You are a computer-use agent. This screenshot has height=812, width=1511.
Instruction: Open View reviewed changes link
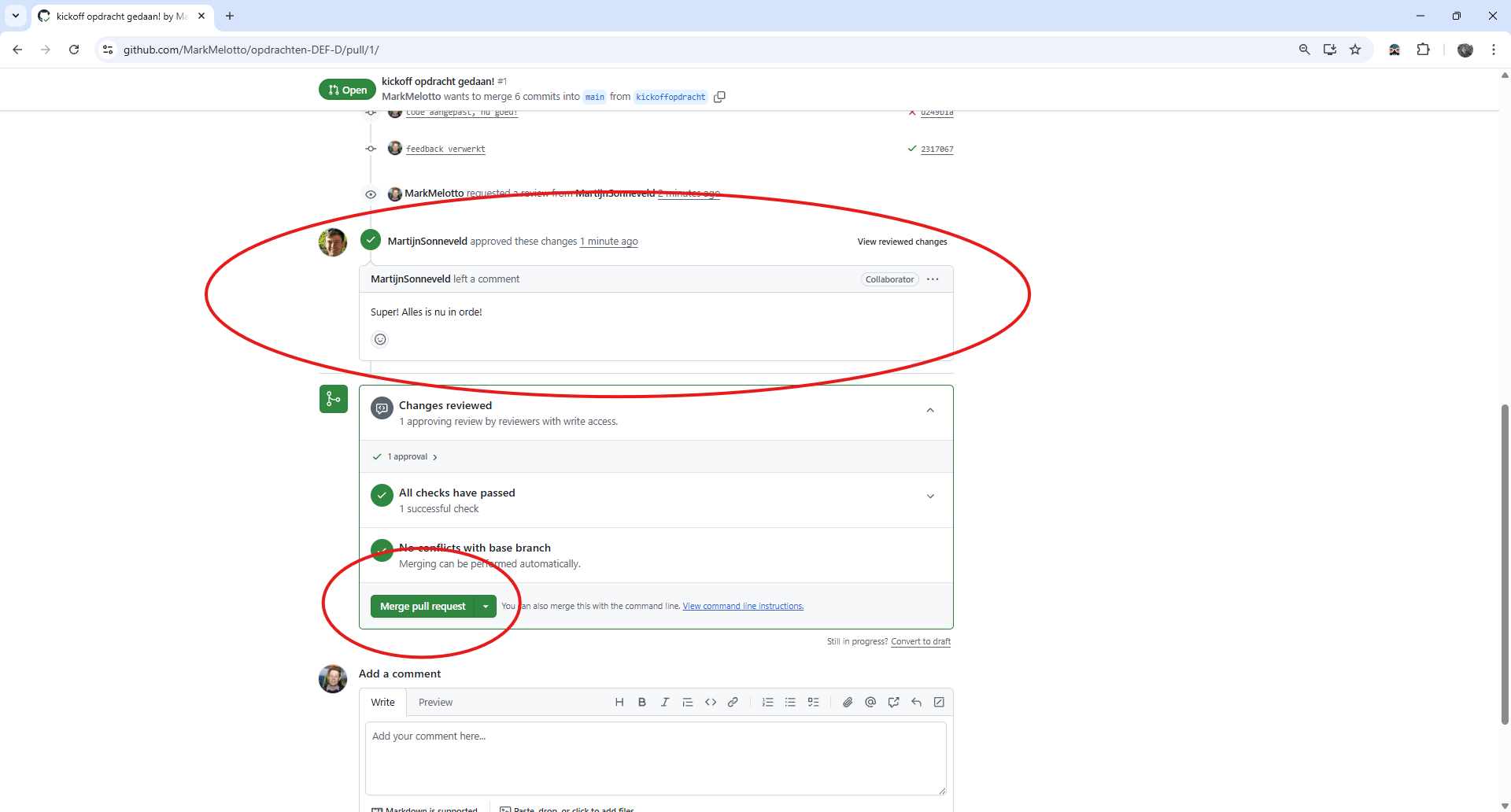(902, 242)
